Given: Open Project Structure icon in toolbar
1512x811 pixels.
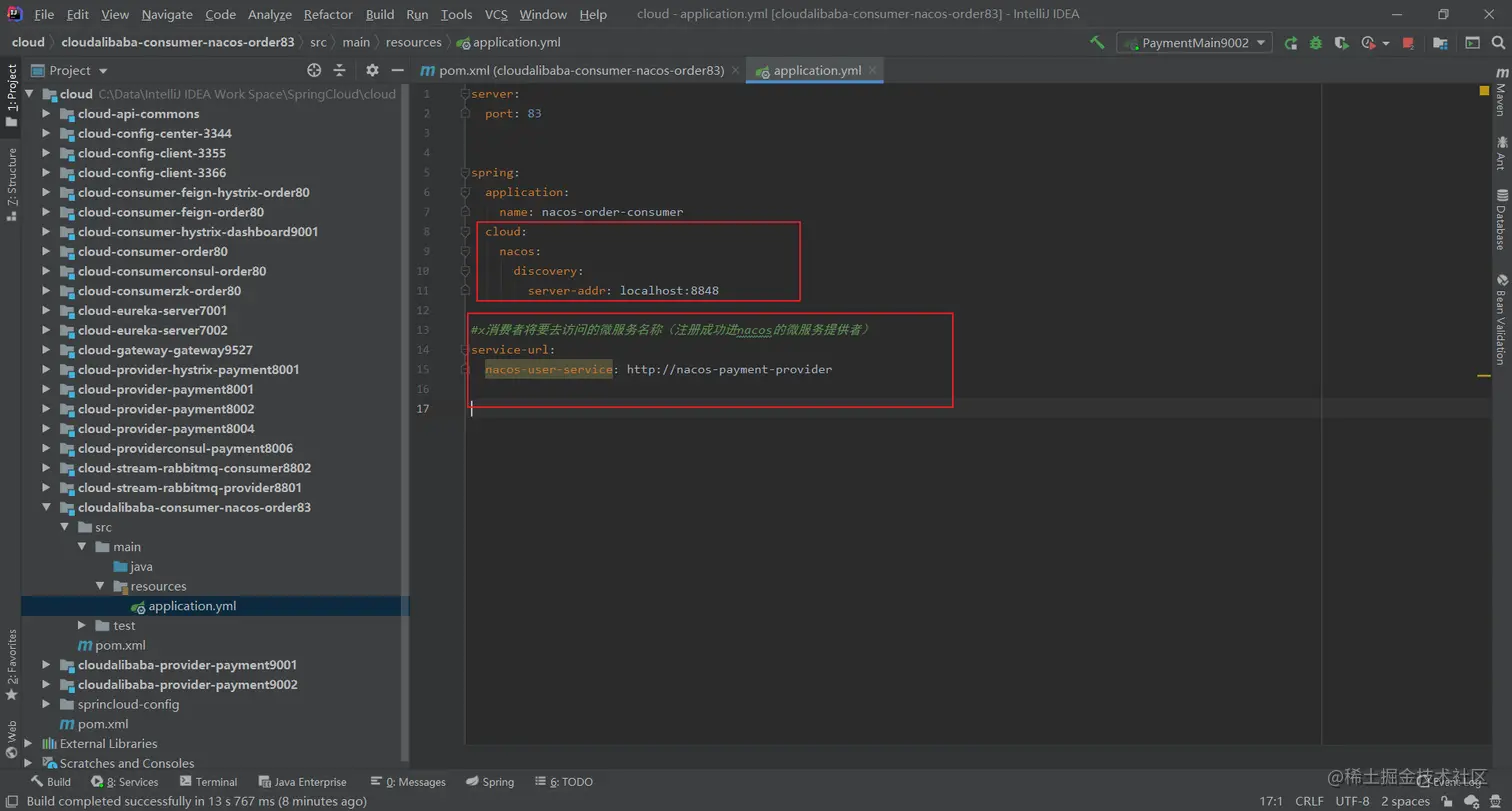Looking at the screenshot, I should click(1440, 43).
